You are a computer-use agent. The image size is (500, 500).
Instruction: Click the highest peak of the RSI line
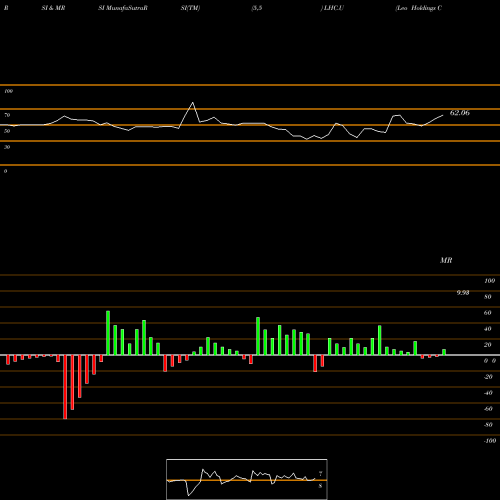pos(193,103)
